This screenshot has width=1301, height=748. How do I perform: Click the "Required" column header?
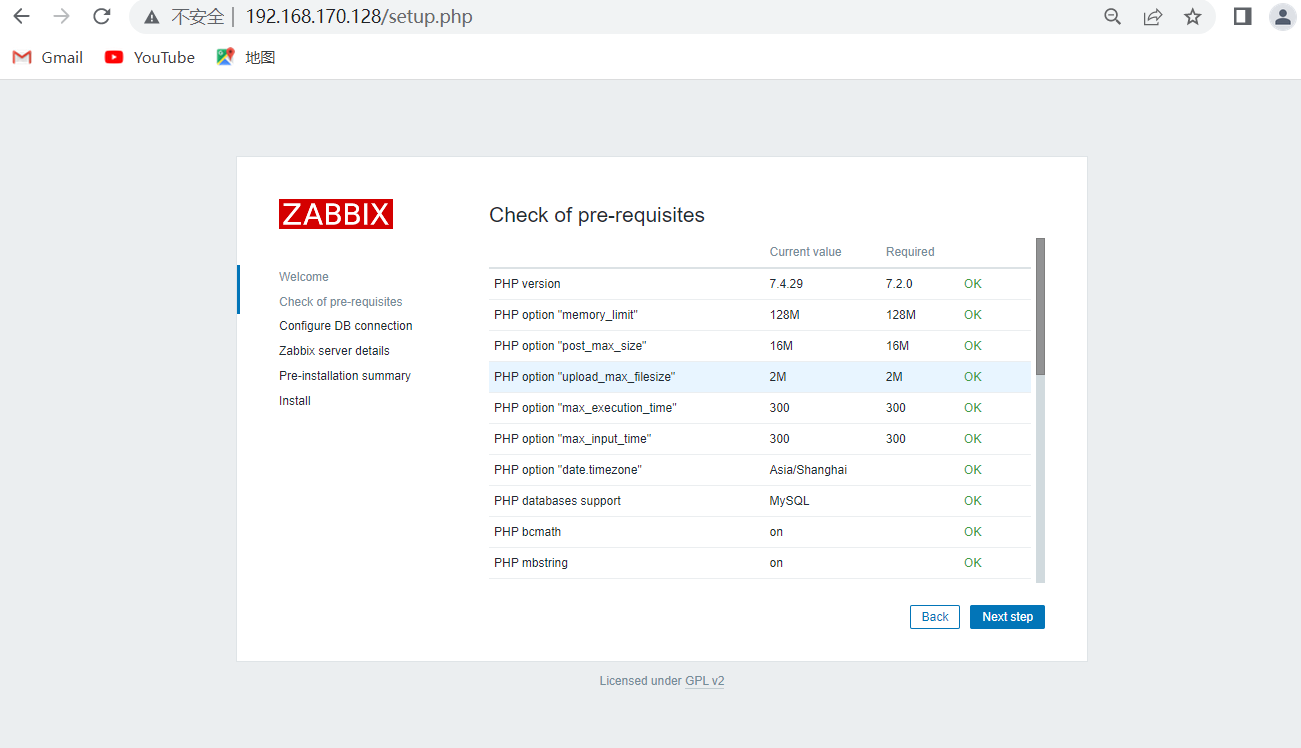910,252
